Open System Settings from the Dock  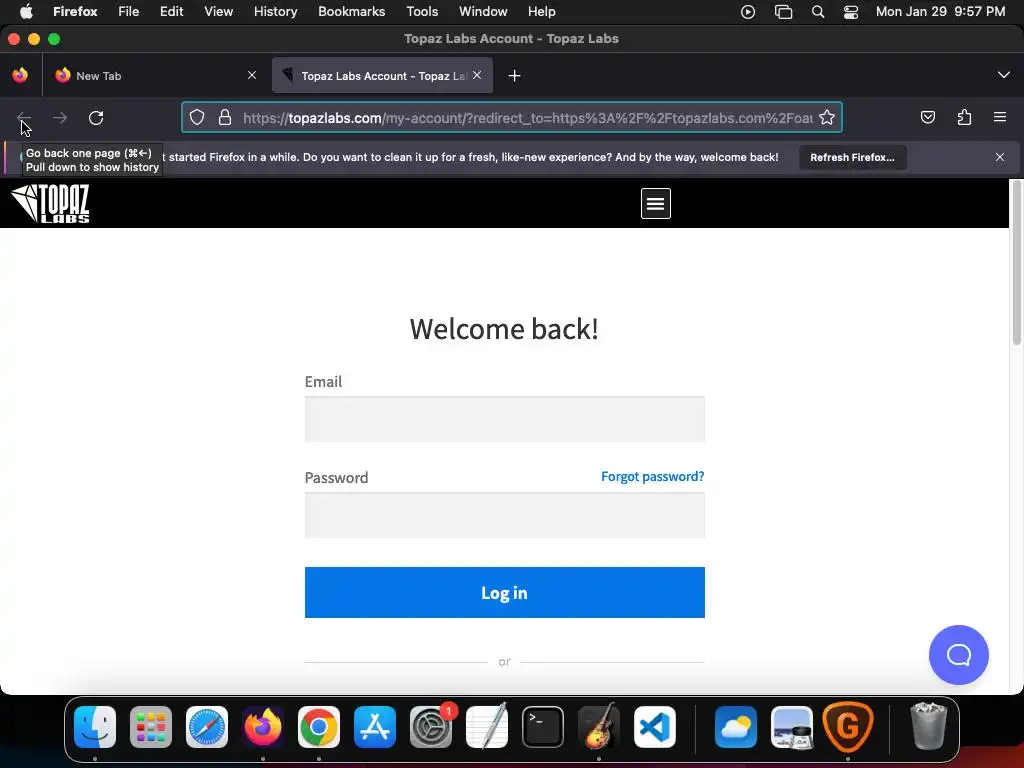click(431, 727)
